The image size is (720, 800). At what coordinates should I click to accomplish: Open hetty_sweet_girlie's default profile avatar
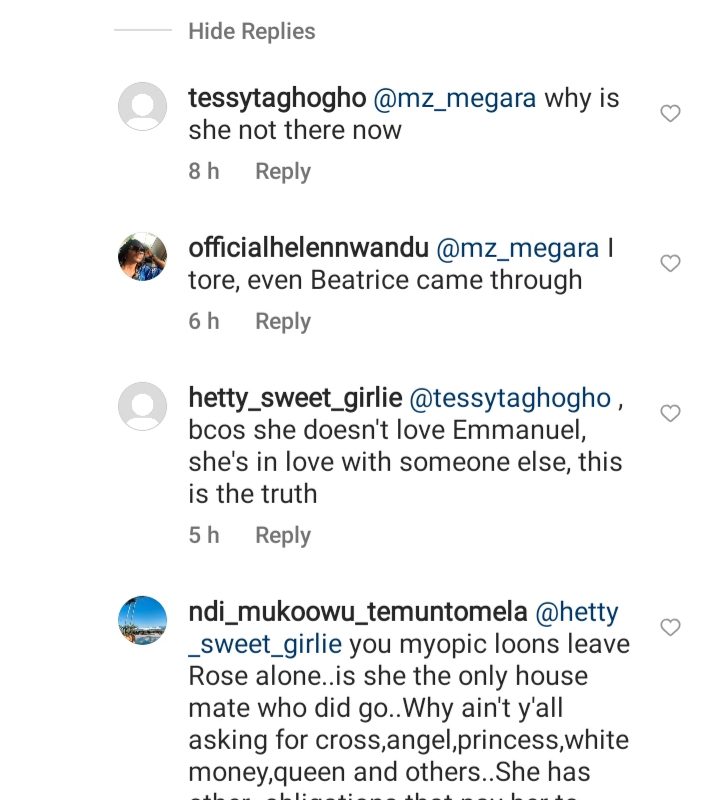coord(142,406)
